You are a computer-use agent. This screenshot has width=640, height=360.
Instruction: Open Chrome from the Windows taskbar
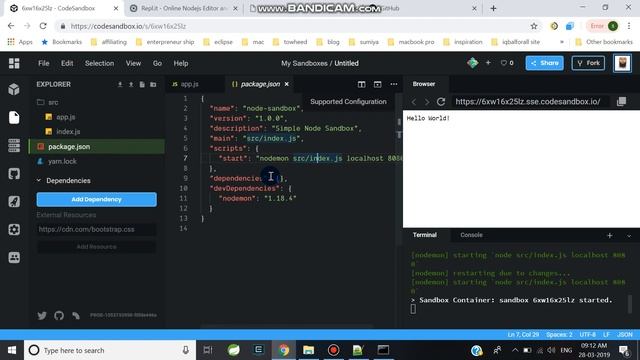[x=284, y=350]
